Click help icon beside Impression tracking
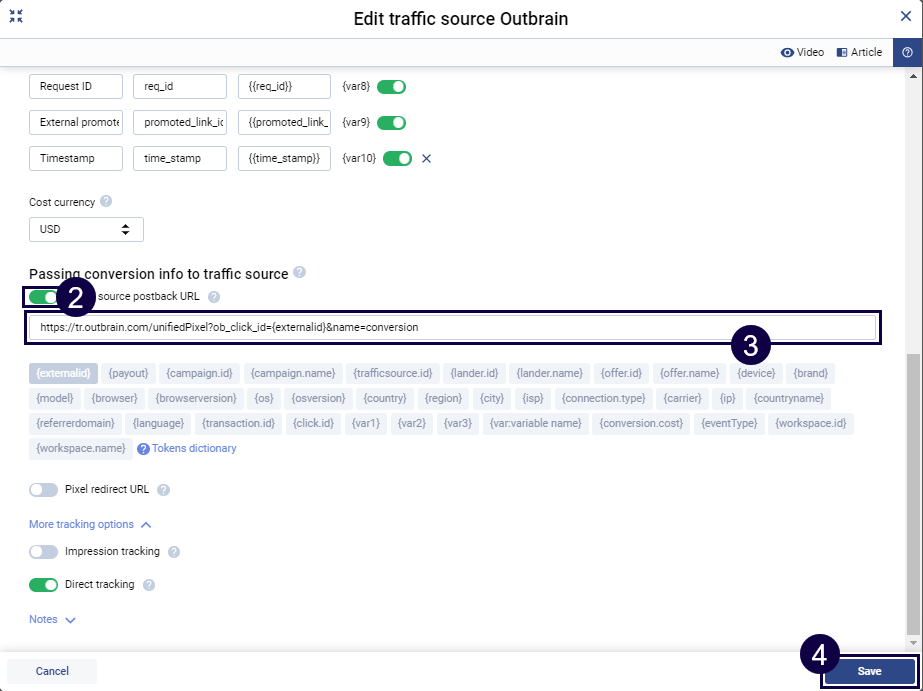Viewport: 923px width, 691px height. [174, 552]
